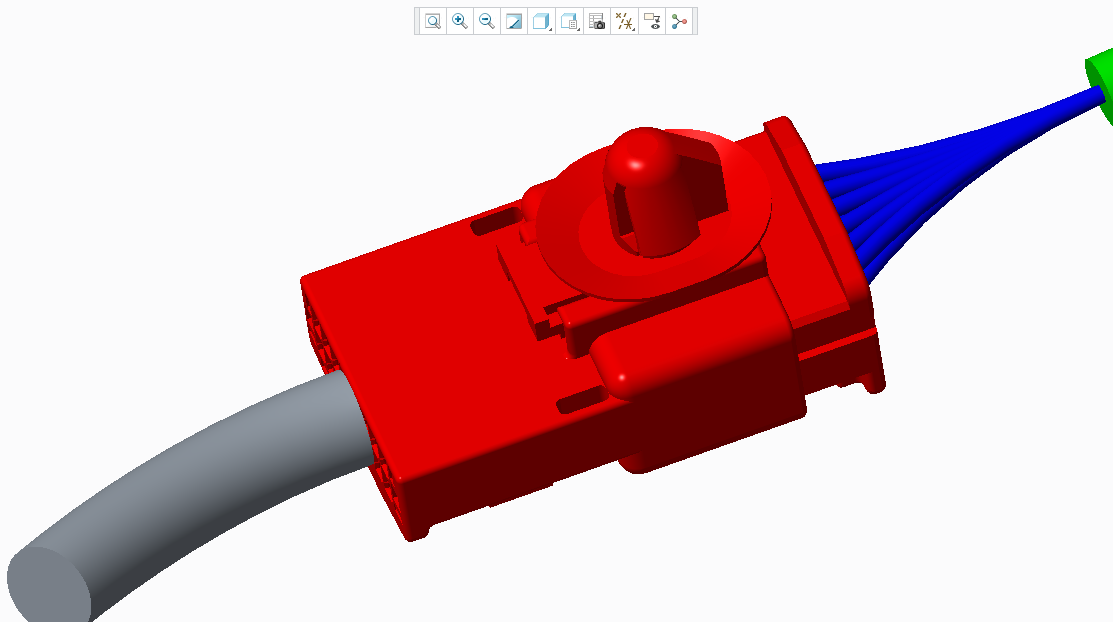Open the Saved Orientations dropdown
This screenshot has width=1113, height=622.
click(x=569, y=21)
